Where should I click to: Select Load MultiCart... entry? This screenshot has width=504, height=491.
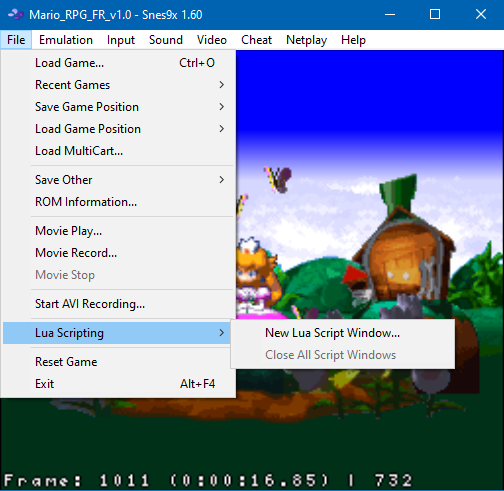117,151
